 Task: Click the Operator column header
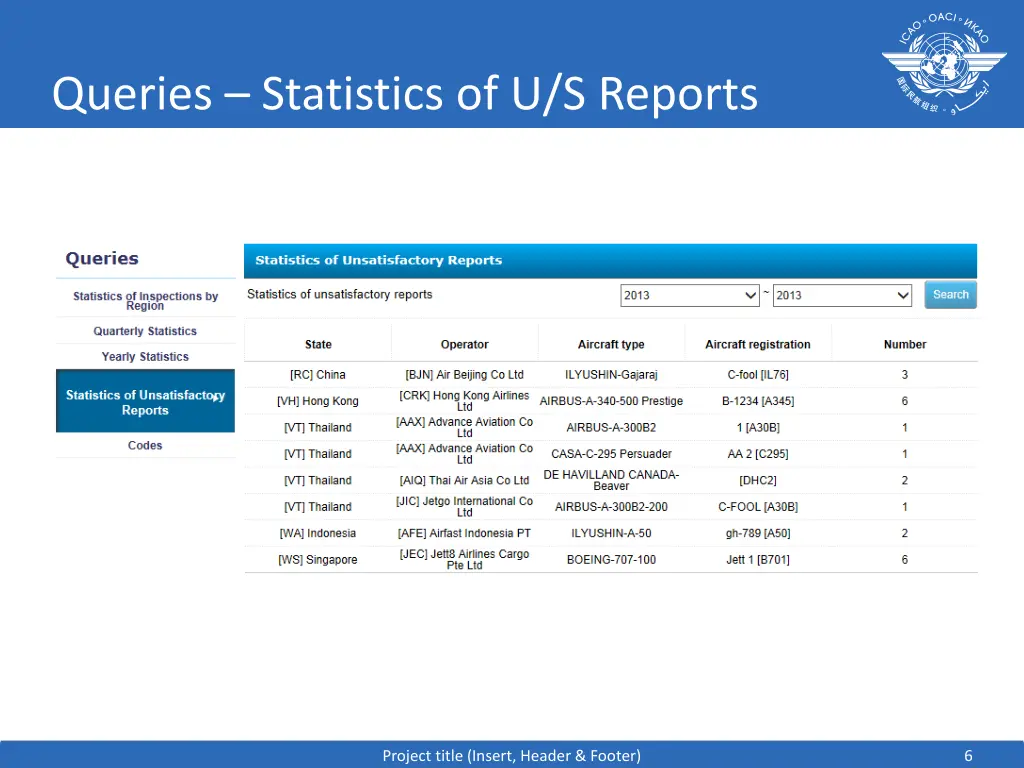(x=464, y=344)
